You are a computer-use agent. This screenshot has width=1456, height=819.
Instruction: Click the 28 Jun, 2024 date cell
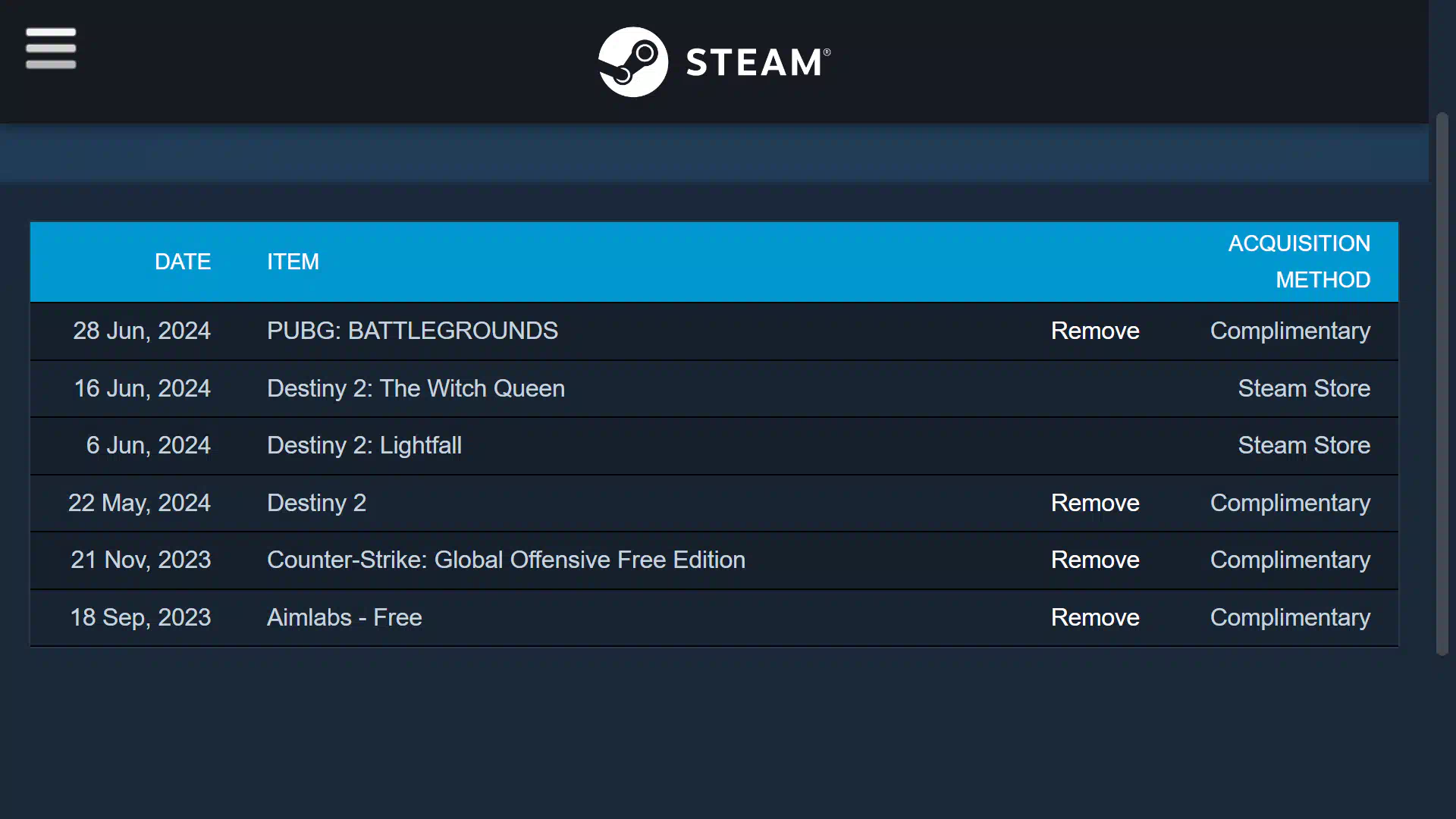[142, 331]
